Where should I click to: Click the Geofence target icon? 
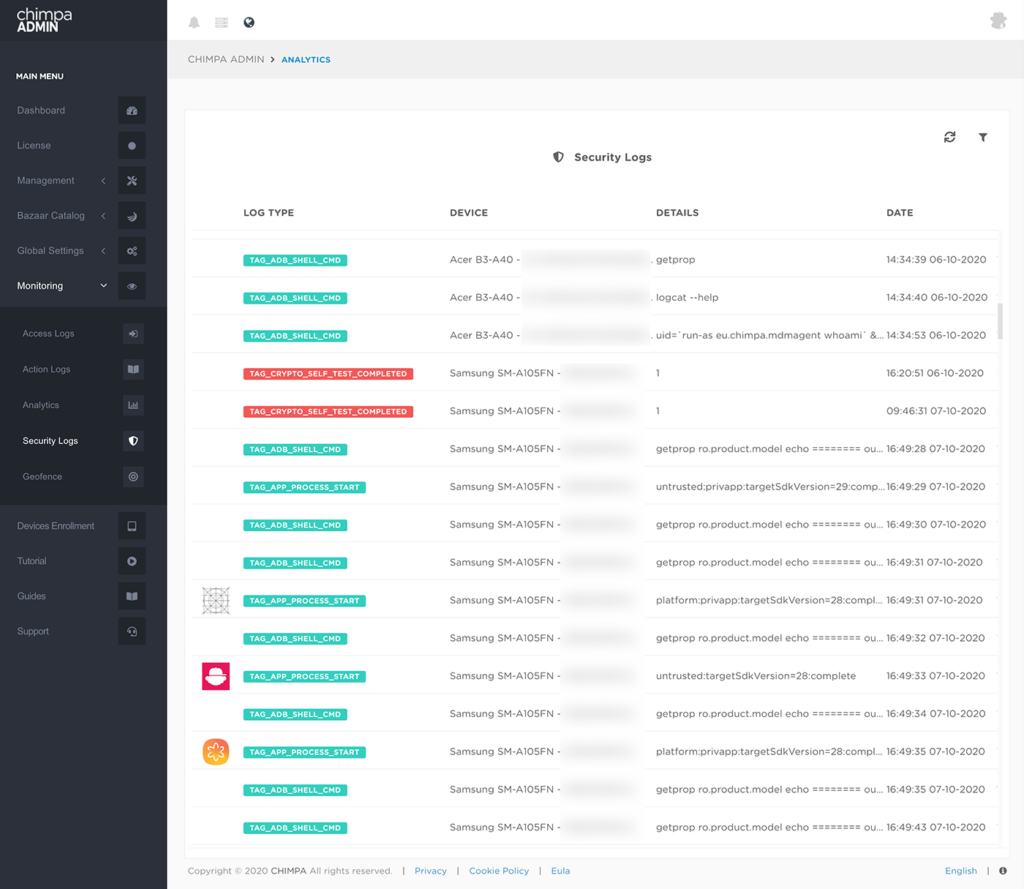click(133, 477)
